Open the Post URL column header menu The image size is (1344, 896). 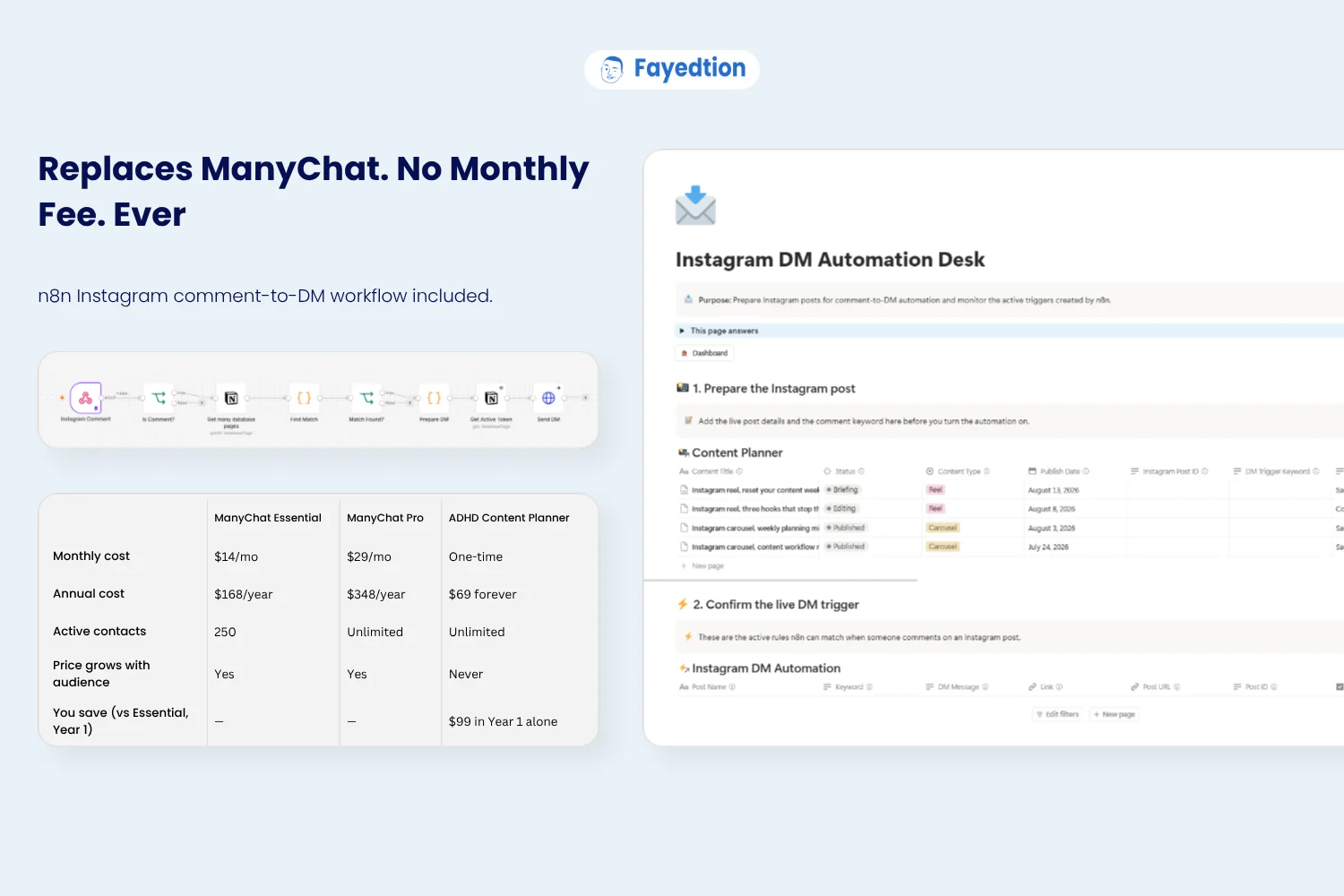(x=1155, y=687)
